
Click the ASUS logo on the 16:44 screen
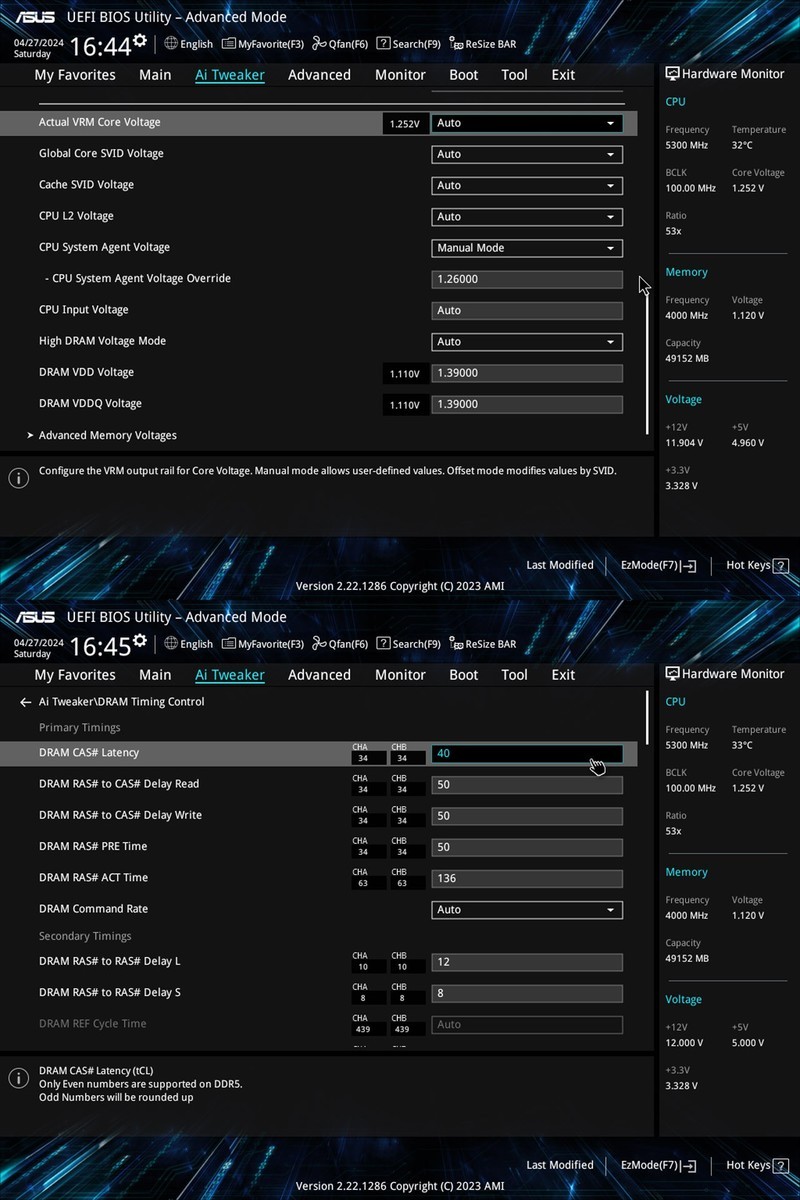pyautogui.click(x=35, y=17)
